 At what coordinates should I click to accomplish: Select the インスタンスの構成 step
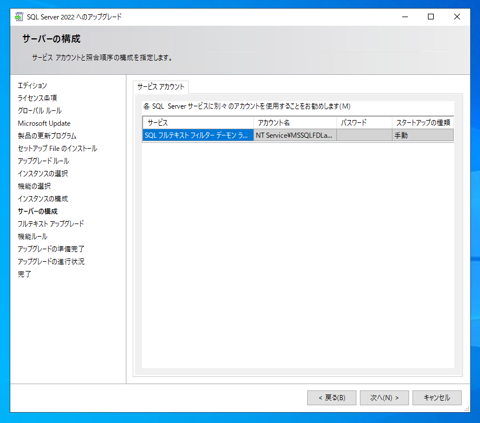43,199
